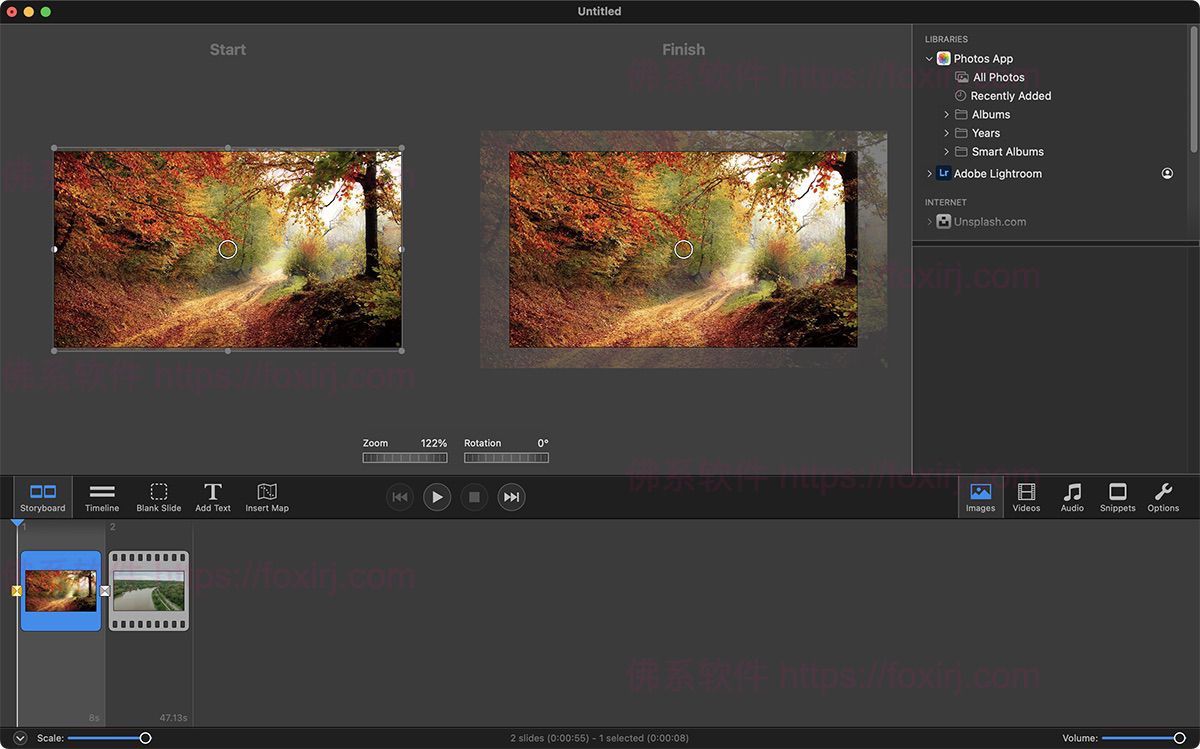Open the Audio media panel
Screen dimensions: 1200x749
[1072, 497]
